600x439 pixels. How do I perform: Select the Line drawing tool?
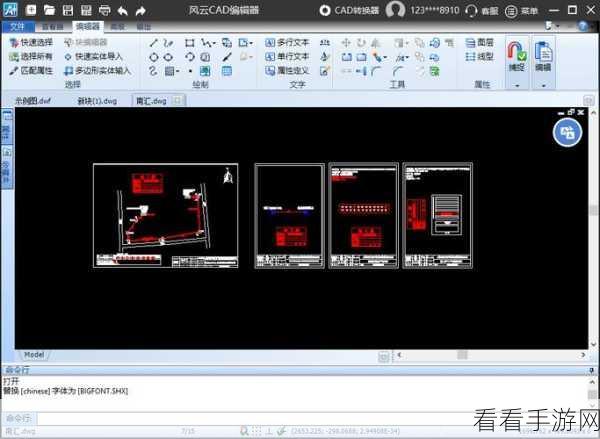point(153,43)
